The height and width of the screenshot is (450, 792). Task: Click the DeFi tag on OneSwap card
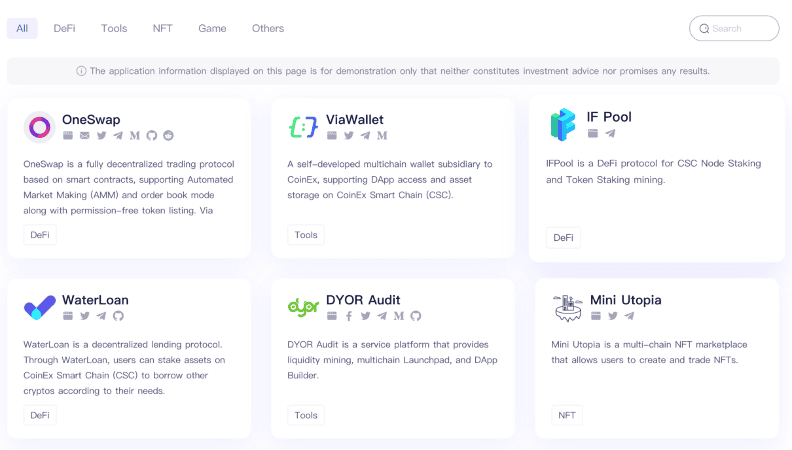40,235
